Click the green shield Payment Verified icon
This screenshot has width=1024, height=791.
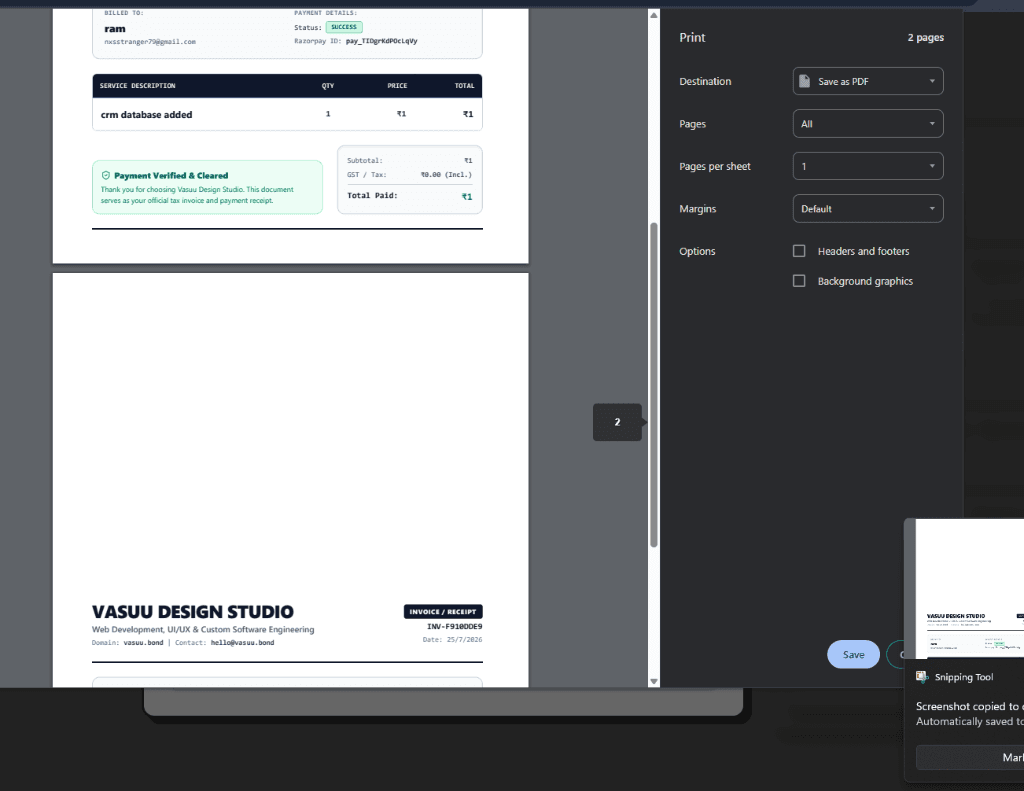pyautogui.click(x=106, y=175)
